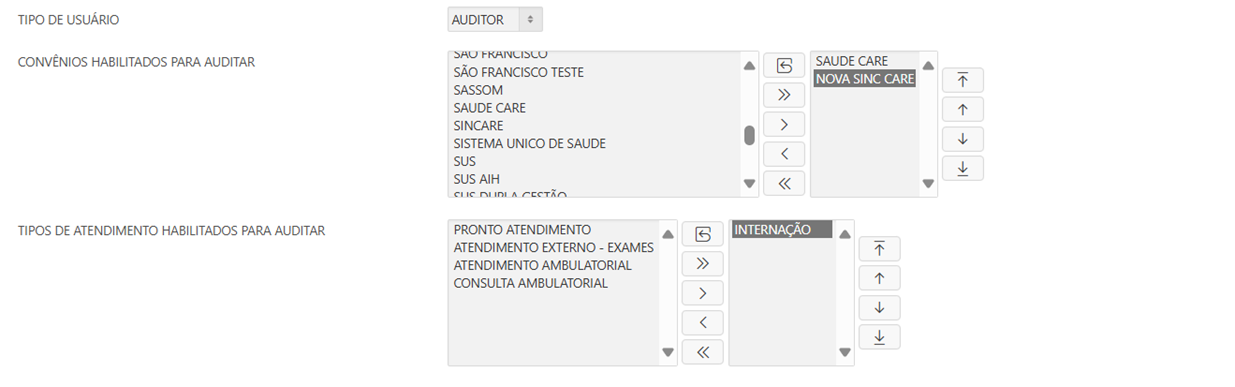
Task: Click move-all-right icon for convênios list
Action: click(x=784, y=95)
